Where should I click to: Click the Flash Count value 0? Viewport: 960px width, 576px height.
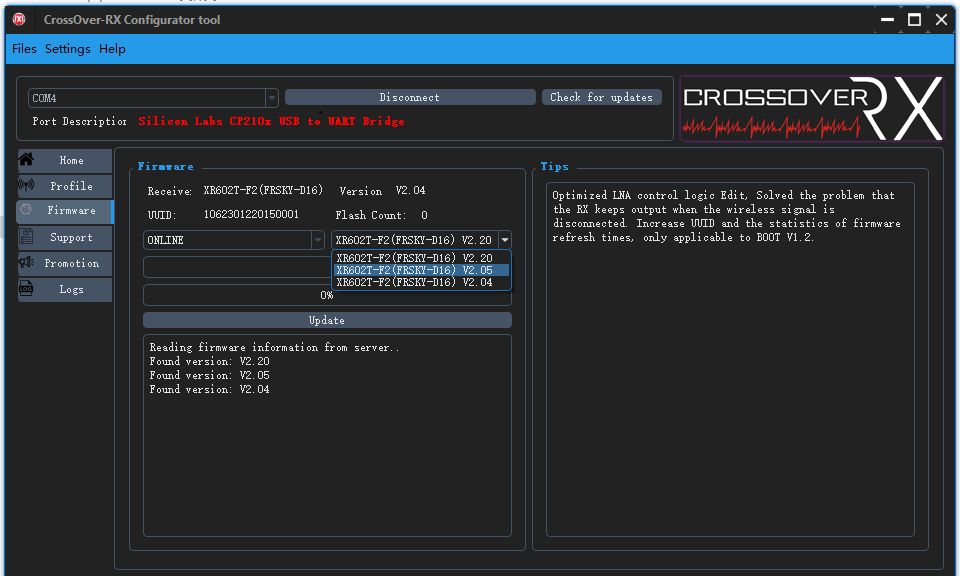click(424, 215)
